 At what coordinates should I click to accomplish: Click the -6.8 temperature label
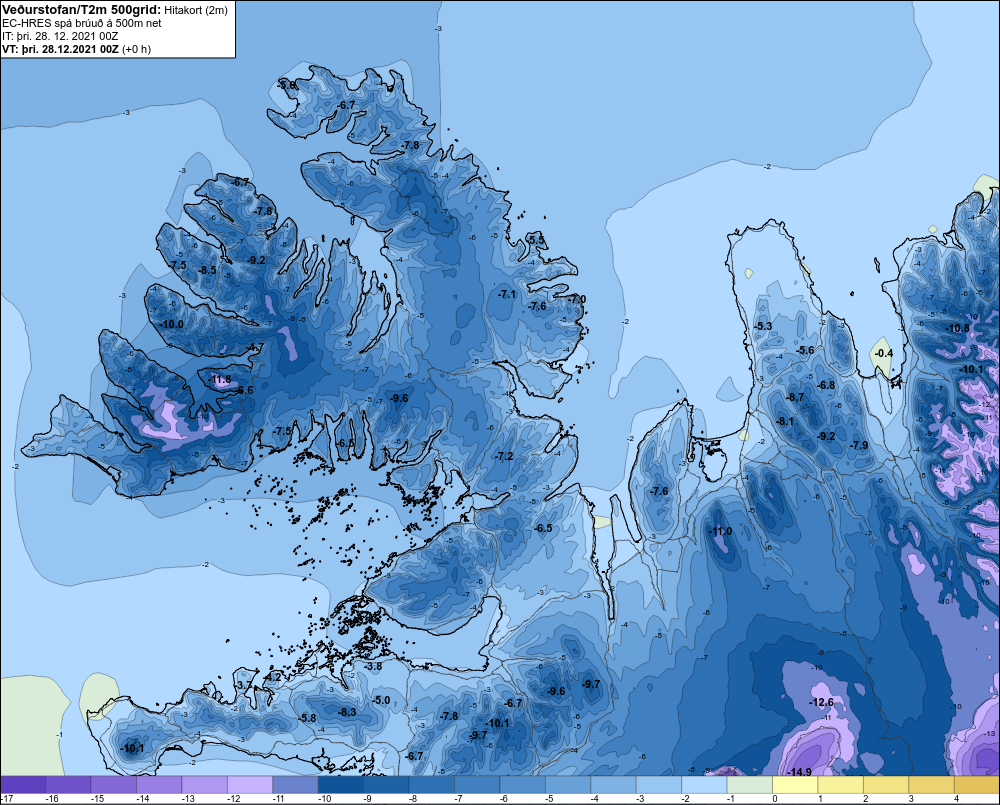[827, 385]
